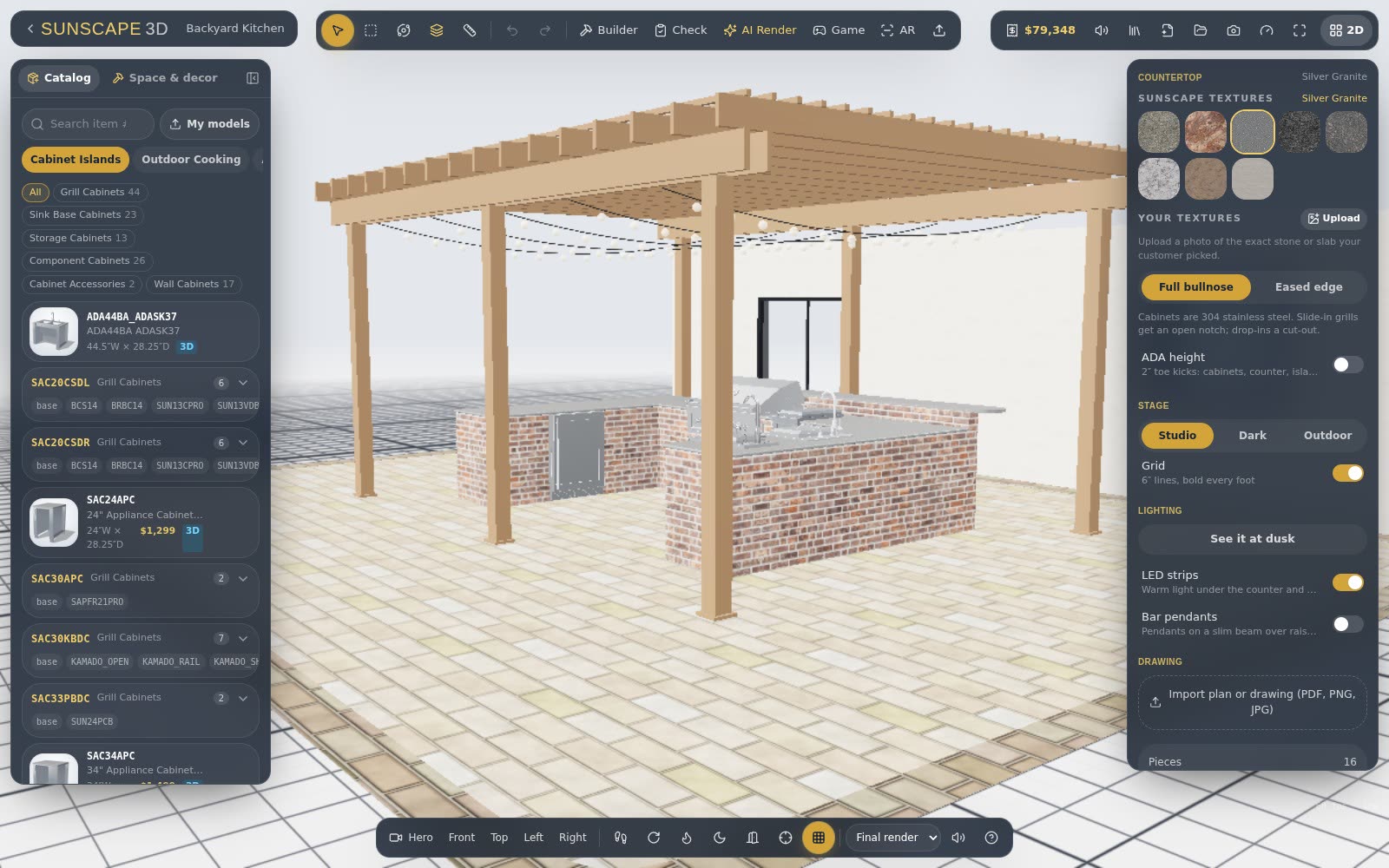Switch to 2D view button
This screenshot has width=1389, height=868.
(1346, 30)
